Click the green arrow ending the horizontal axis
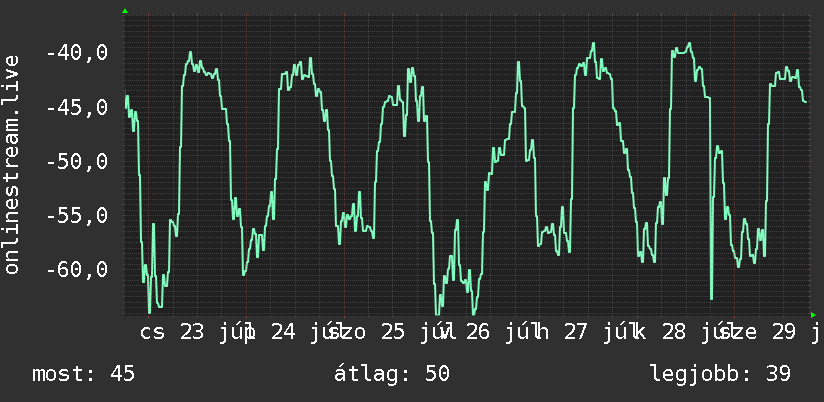Image resolution: width=824 pixels, height=402 pixels. click(x=813, y=315)
